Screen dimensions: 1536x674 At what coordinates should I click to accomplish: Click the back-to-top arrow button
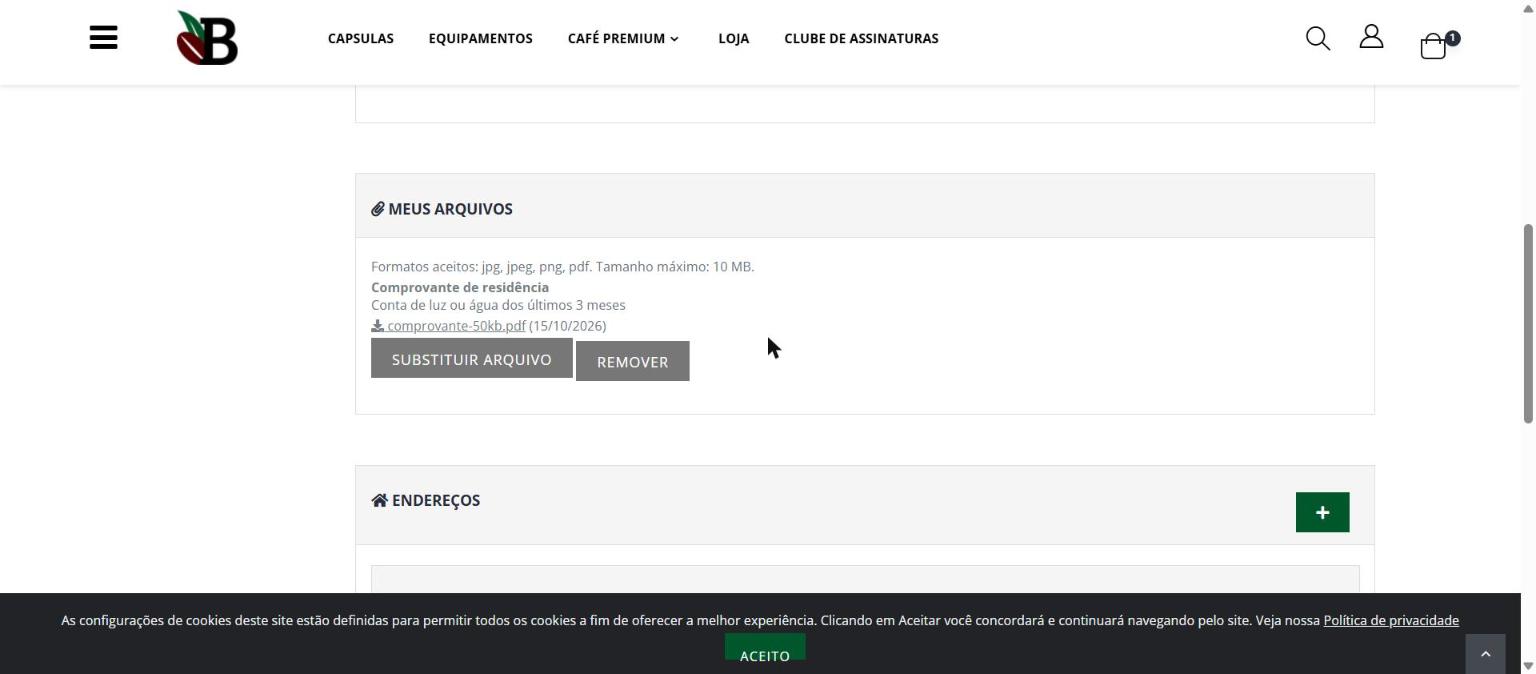point(1485,653)
